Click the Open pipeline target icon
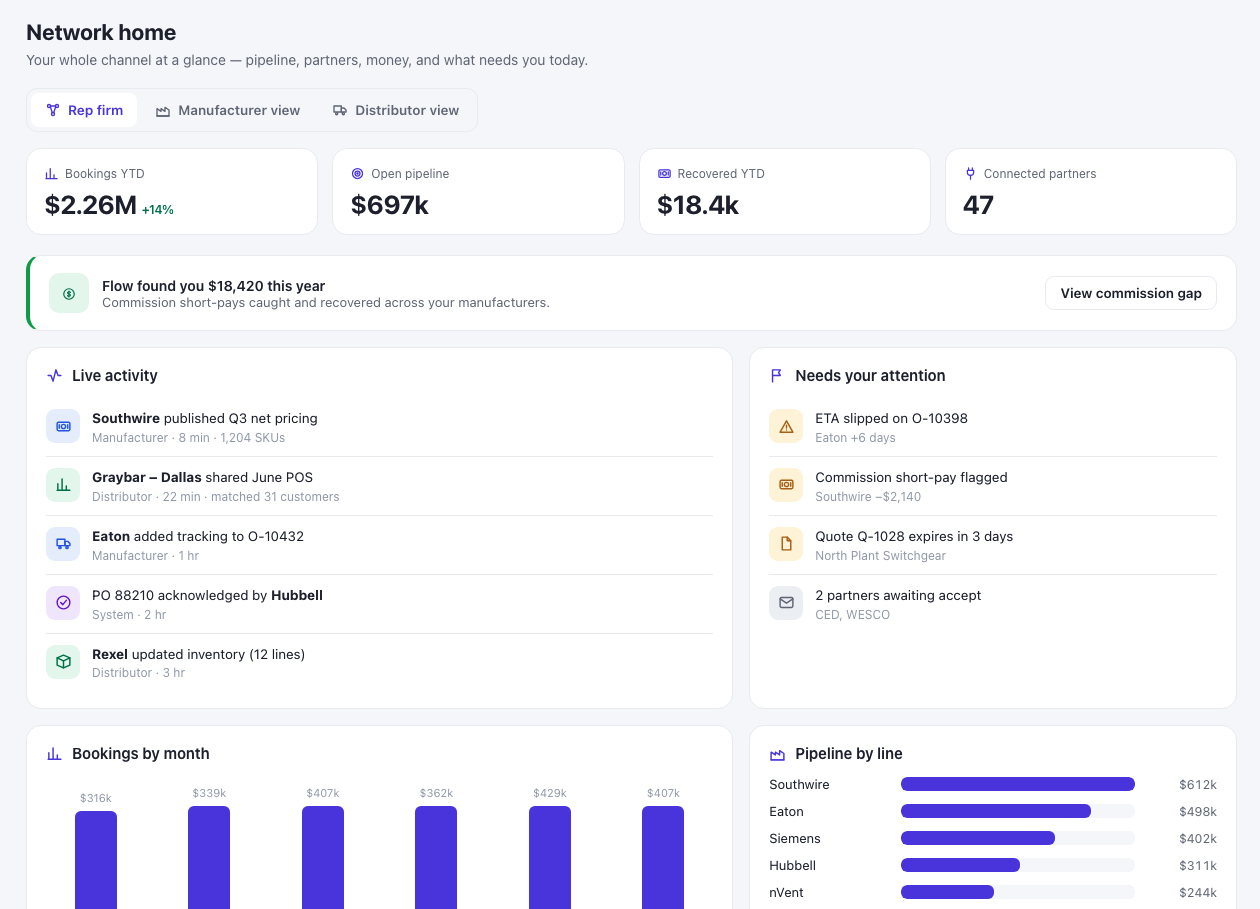The image size is (1260, 909). [358, 174]
